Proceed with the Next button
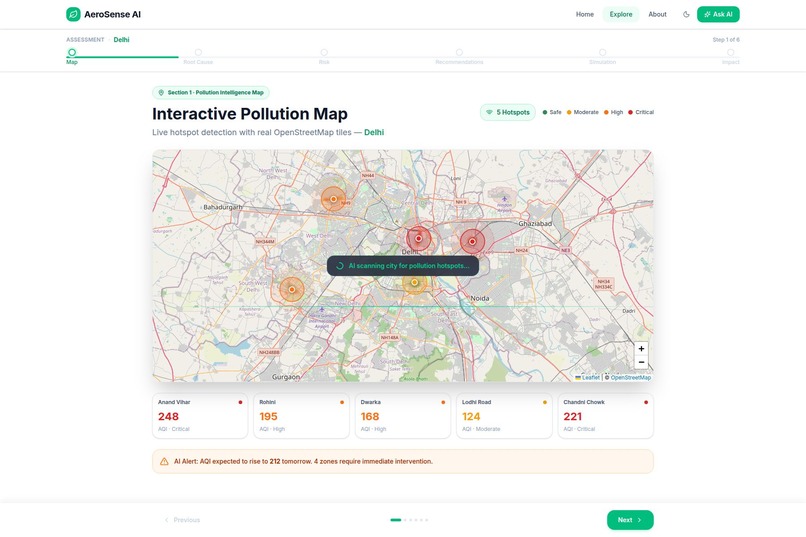Screen dimensions: 806x537 coord(630,520)
